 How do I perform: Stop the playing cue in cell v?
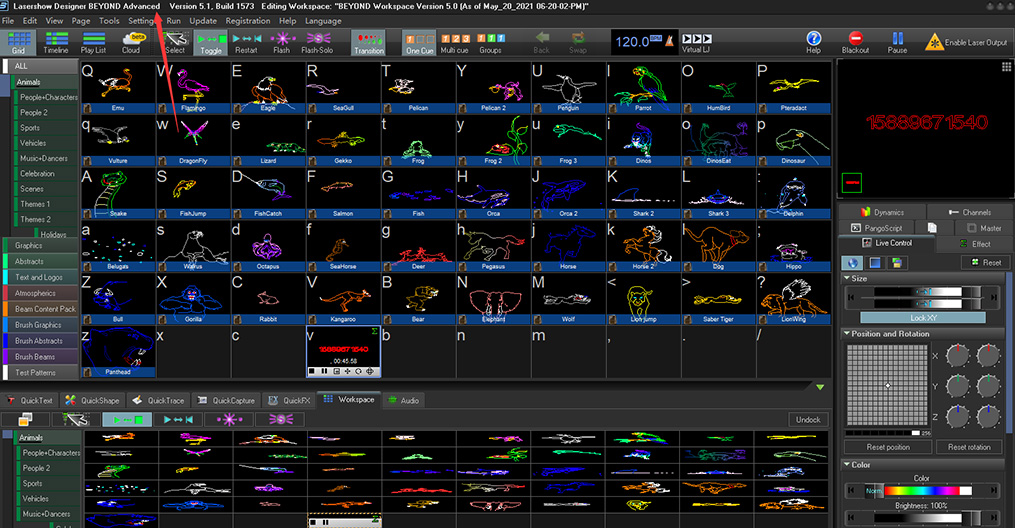pos(313,371)
